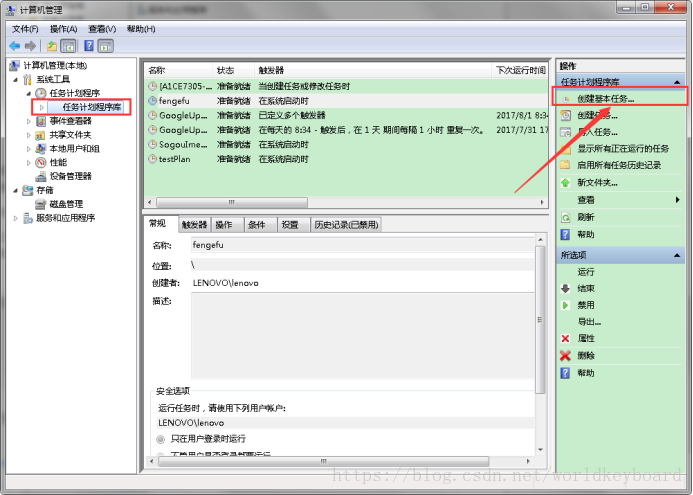The width and height of the screenshot is (693, 495).
Task: Switch to the 触发器 tab
Action: [x=194, y=225]
